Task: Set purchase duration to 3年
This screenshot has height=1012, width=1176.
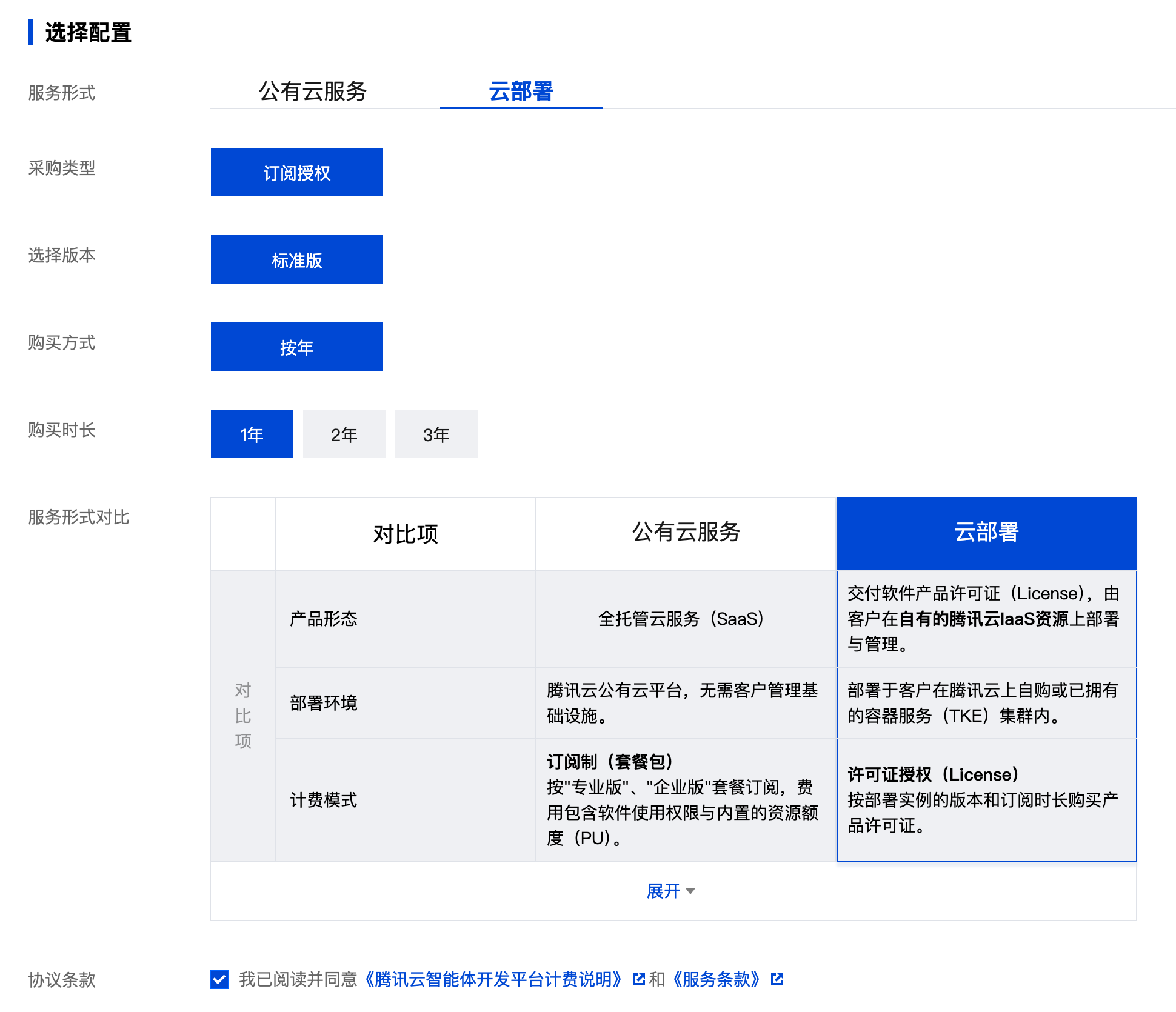Action: tap(436, 434)
